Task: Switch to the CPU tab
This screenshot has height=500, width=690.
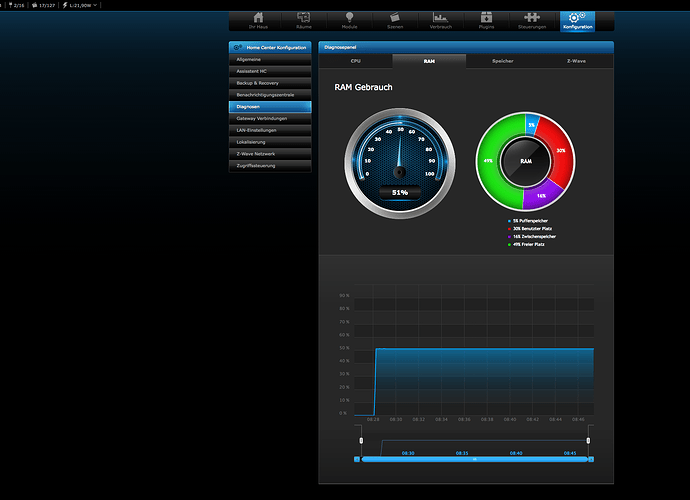Action: click(x=355, y=61)
